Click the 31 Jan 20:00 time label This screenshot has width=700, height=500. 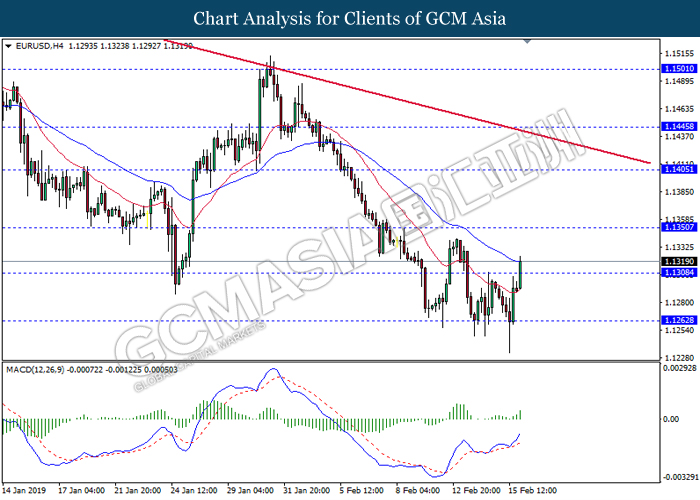[x=307, y=491]
